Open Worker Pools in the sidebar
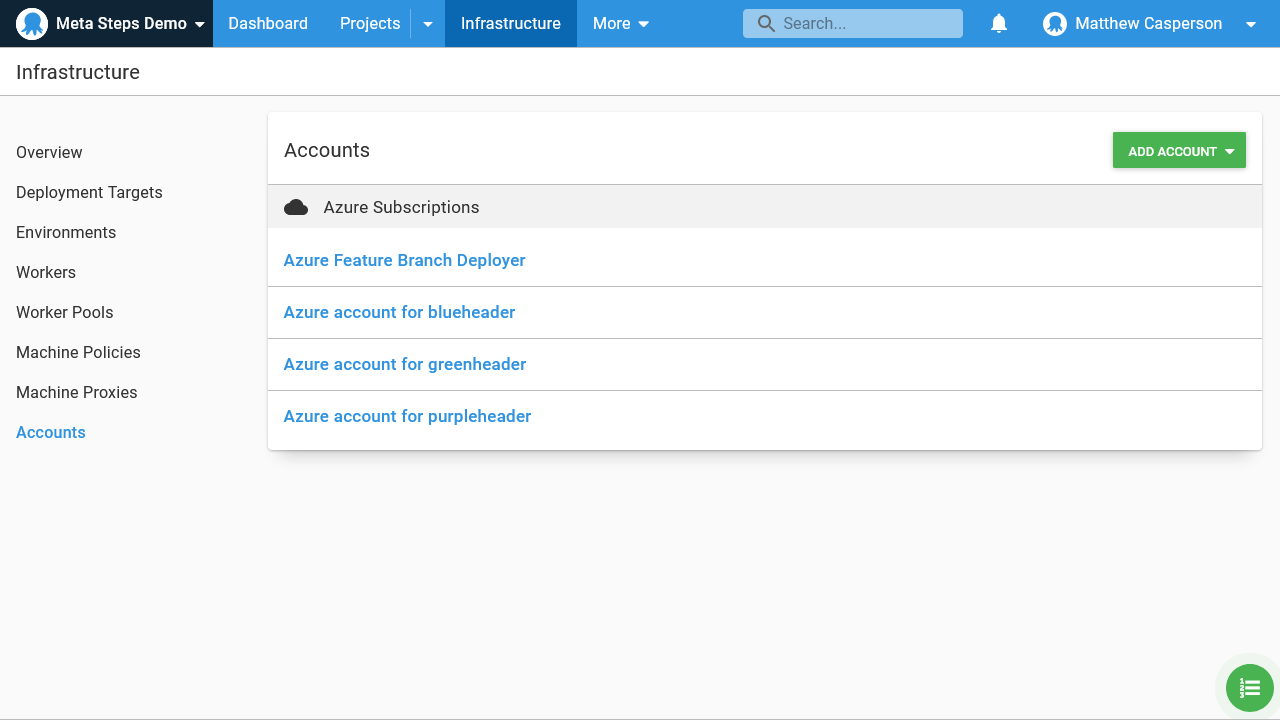Viewport: 1280px width, 720px height. tap(65, 312)
